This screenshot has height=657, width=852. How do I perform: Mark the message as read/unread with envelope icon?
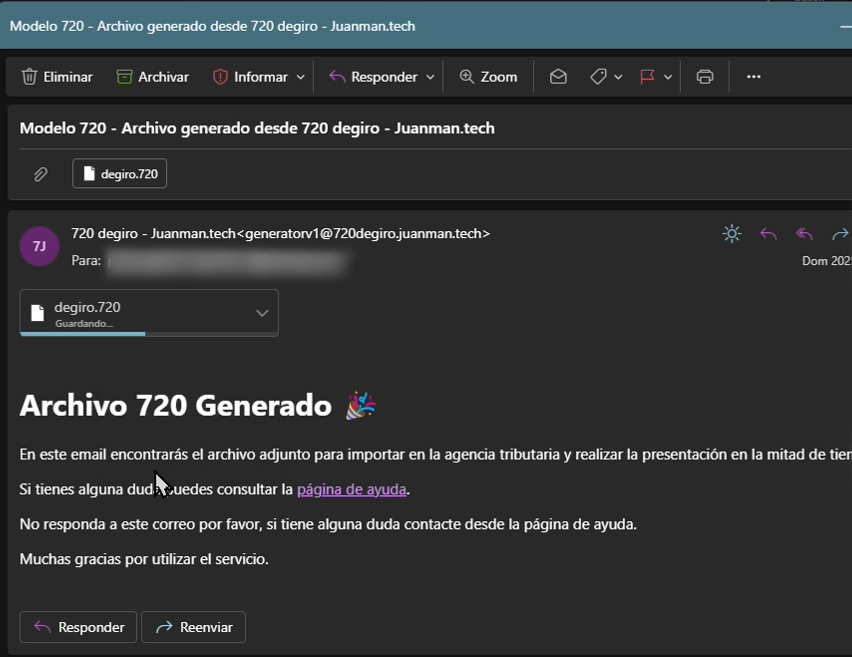(x=558, y=77)
